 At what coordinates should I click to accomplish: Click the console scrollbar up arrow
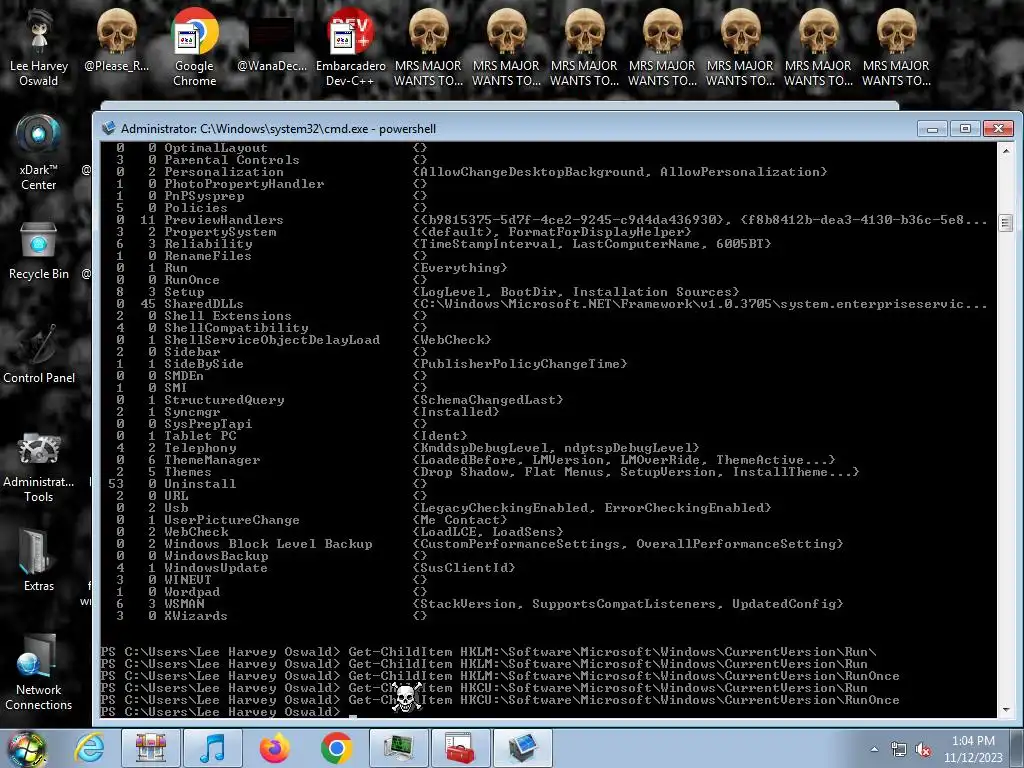[x=1006, y=150]
